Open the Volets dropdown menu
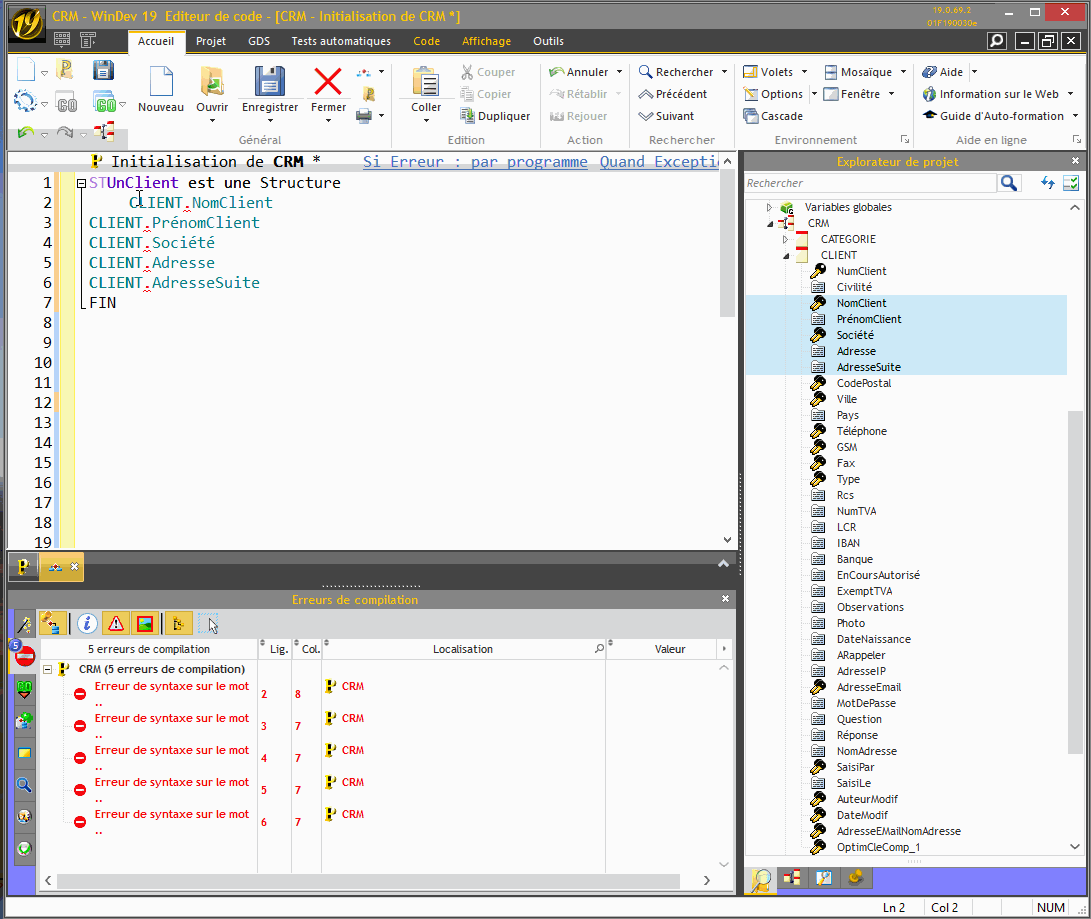The image size is (1091, 919). 775,72
